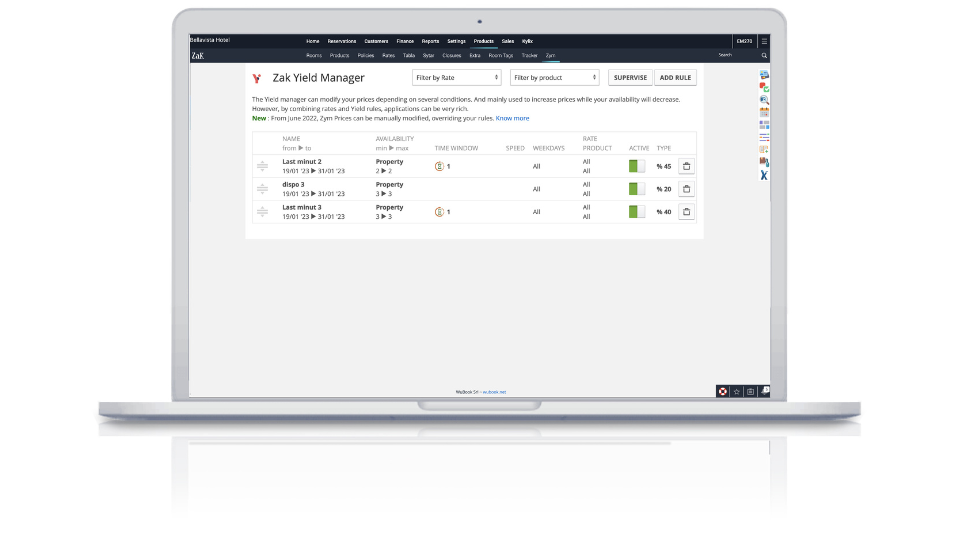The width and height of the screenshot is (960, 540).
Task: Open the wubook.net footer link
Action: click(495, 392)
